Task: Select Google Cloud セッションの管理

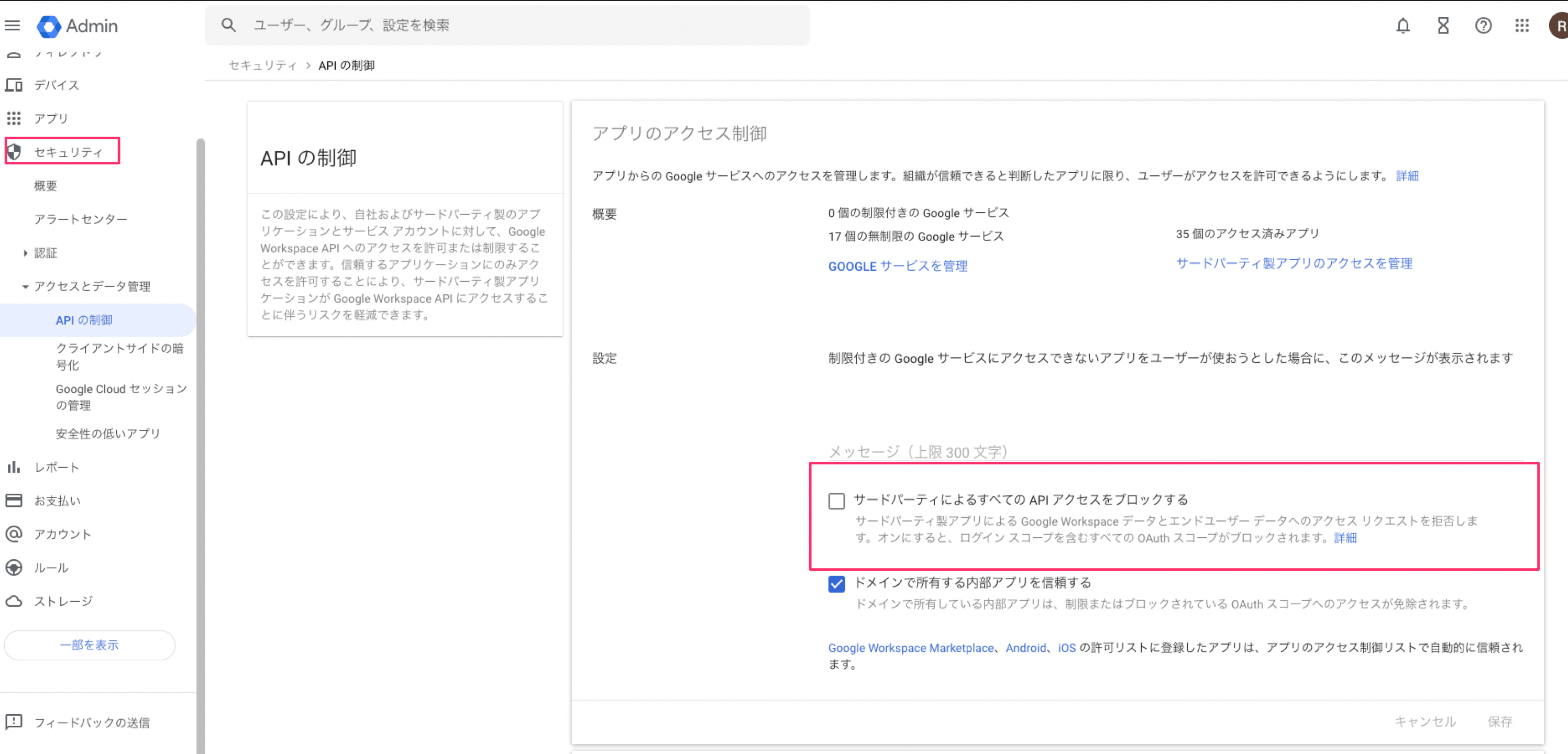Action: click(121, 397)
